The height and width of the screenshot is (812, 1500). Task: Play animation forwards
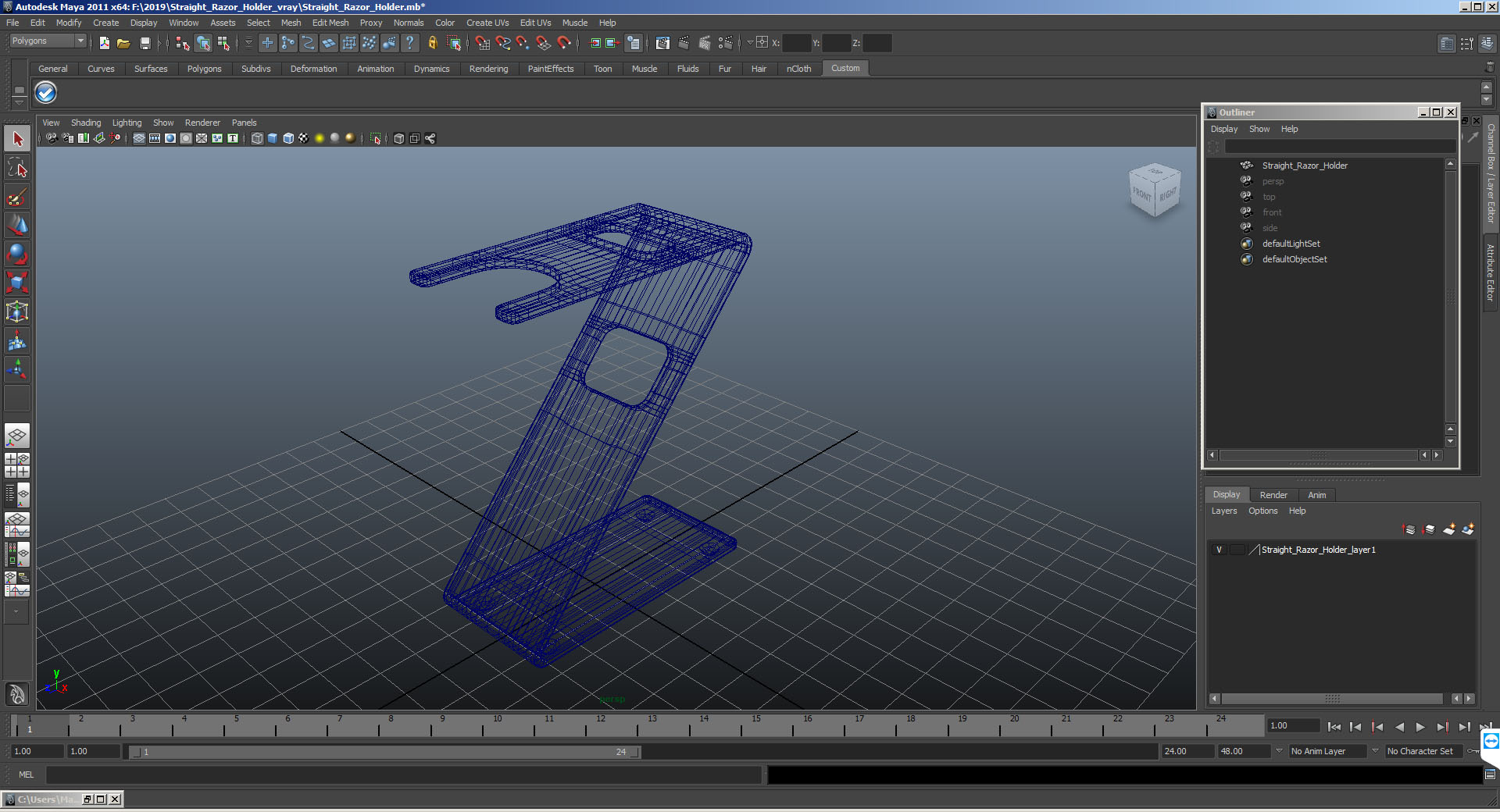point(1420,727)
